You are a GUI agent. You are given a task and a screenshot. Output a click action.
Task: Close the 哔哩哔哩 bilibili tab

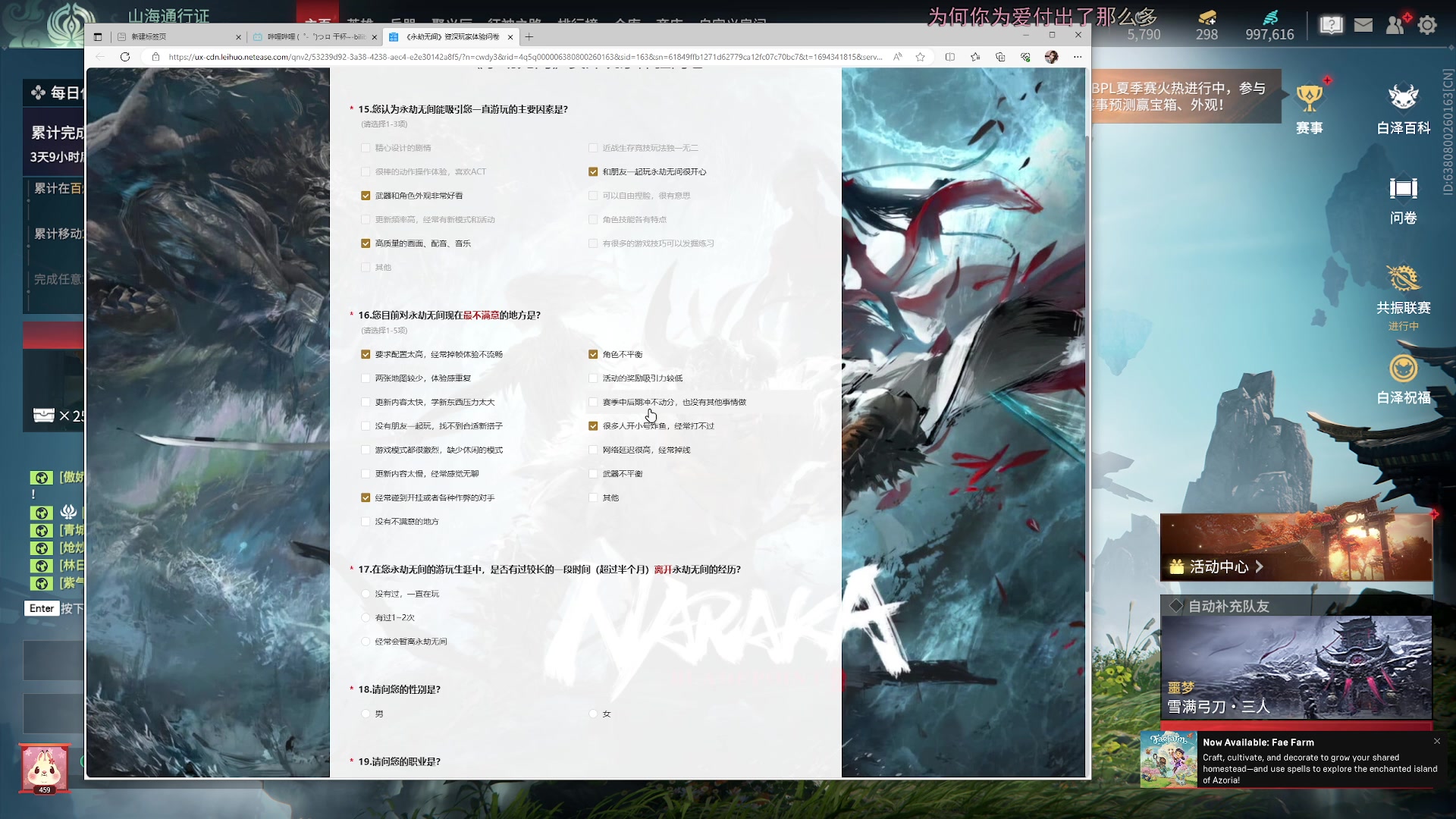(x=375, y=36)
